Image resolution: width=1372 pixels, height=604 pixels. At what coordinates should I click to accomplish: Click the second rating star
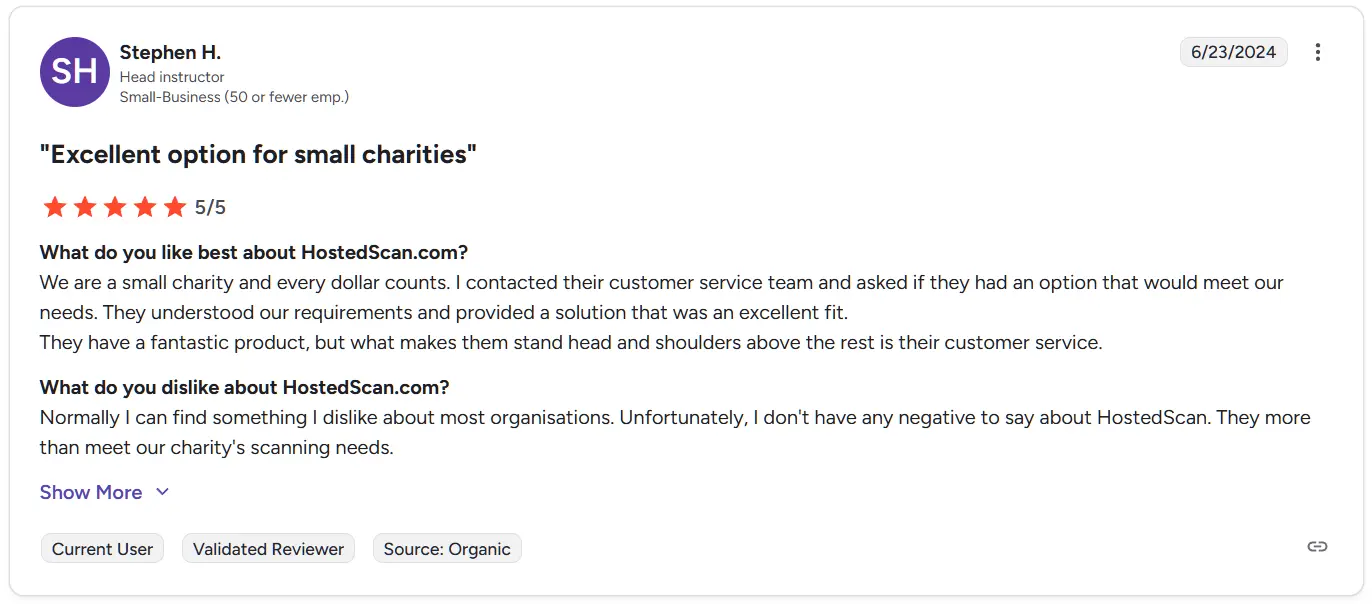click(x=85, y=207)
